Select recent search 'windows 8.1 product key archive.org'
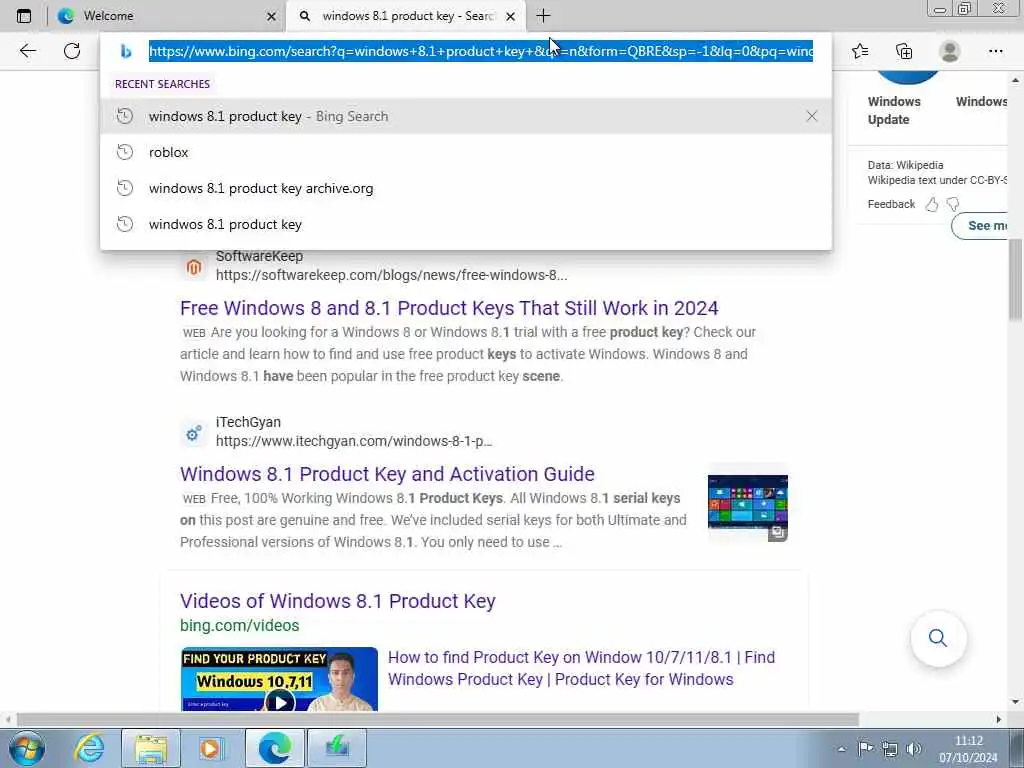 [466, 188]
